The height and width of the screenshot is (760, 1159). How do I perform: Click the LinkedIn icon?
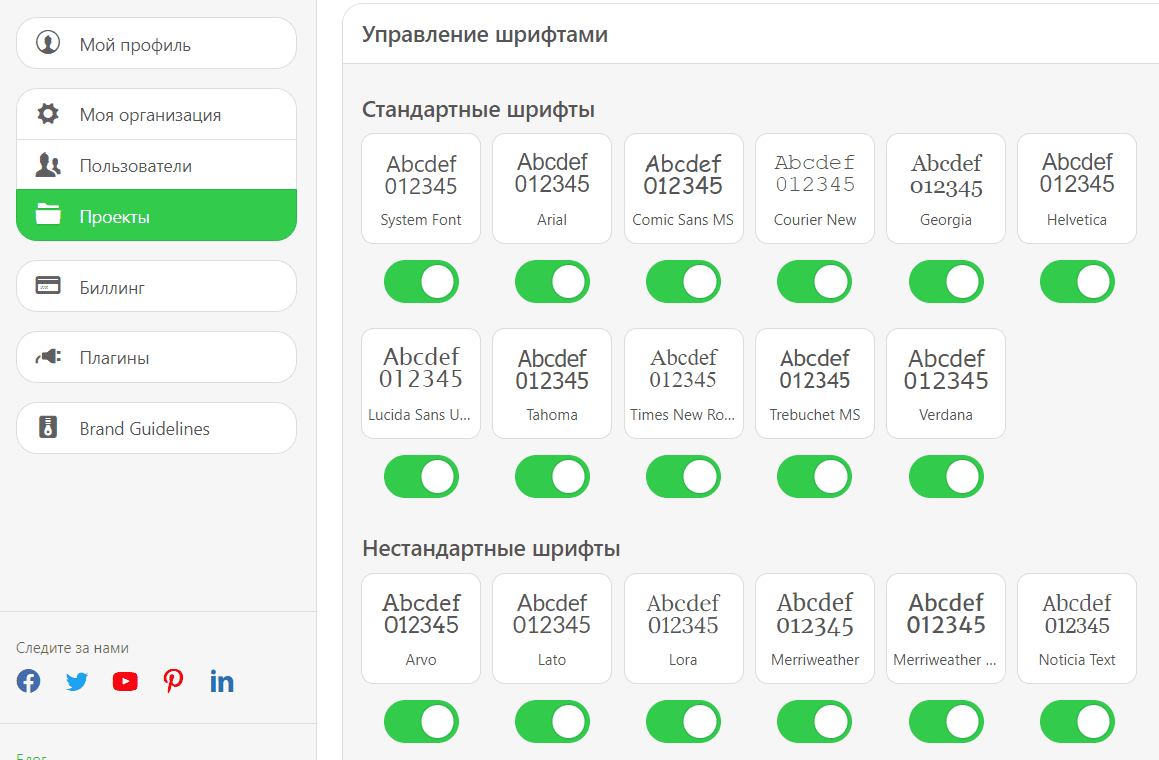tap(222, 682)
